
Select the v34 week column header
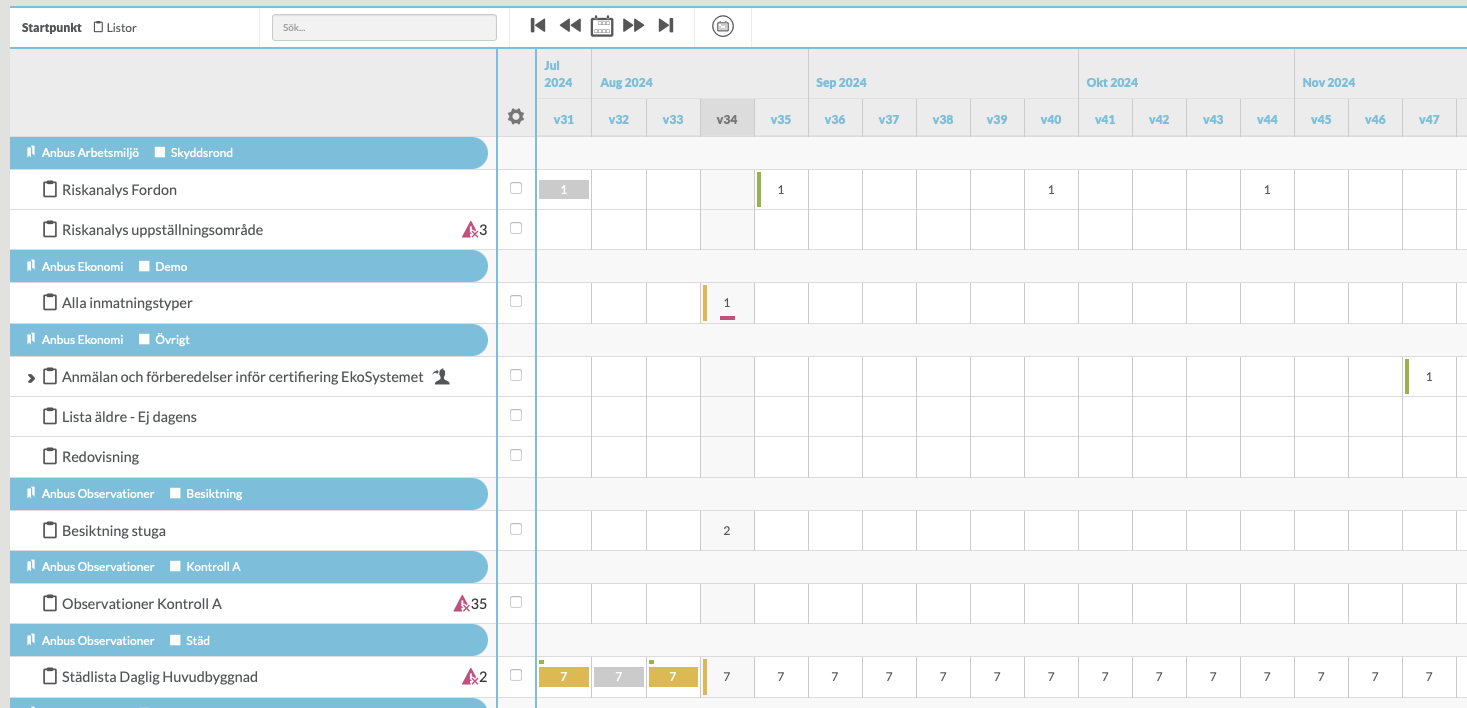(x=727, y=119)
